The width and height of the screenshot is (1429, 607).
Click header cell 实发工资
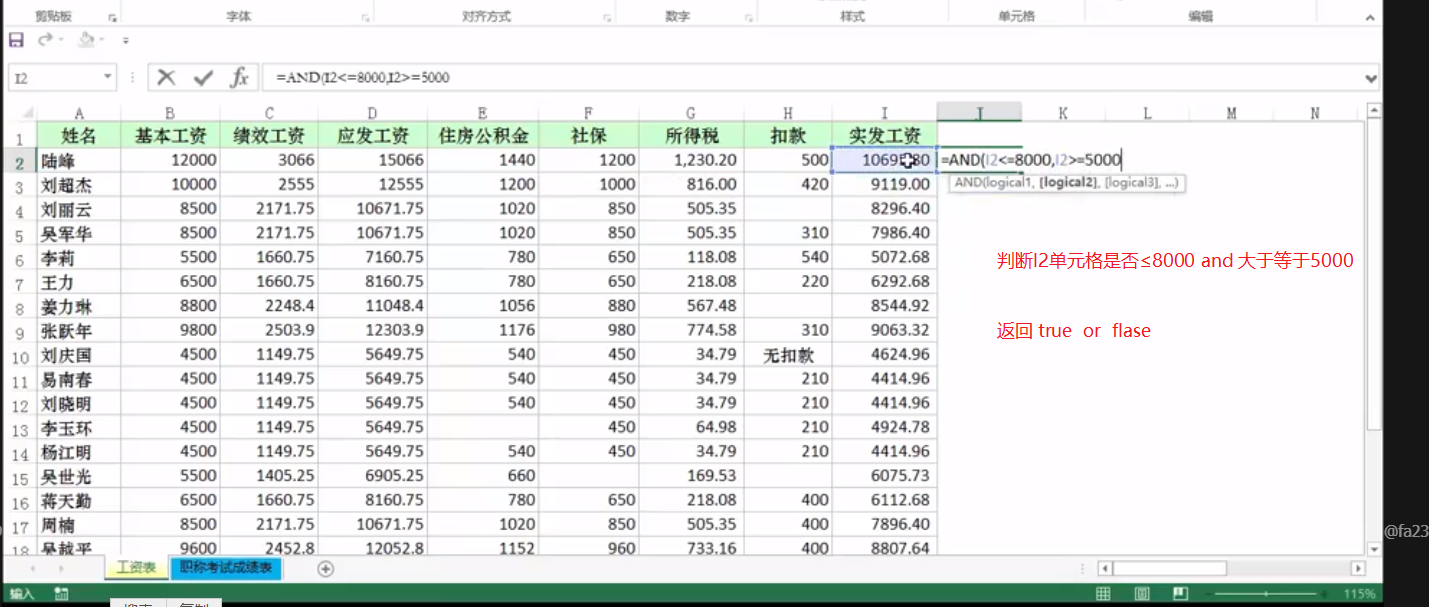pos(884,135)
